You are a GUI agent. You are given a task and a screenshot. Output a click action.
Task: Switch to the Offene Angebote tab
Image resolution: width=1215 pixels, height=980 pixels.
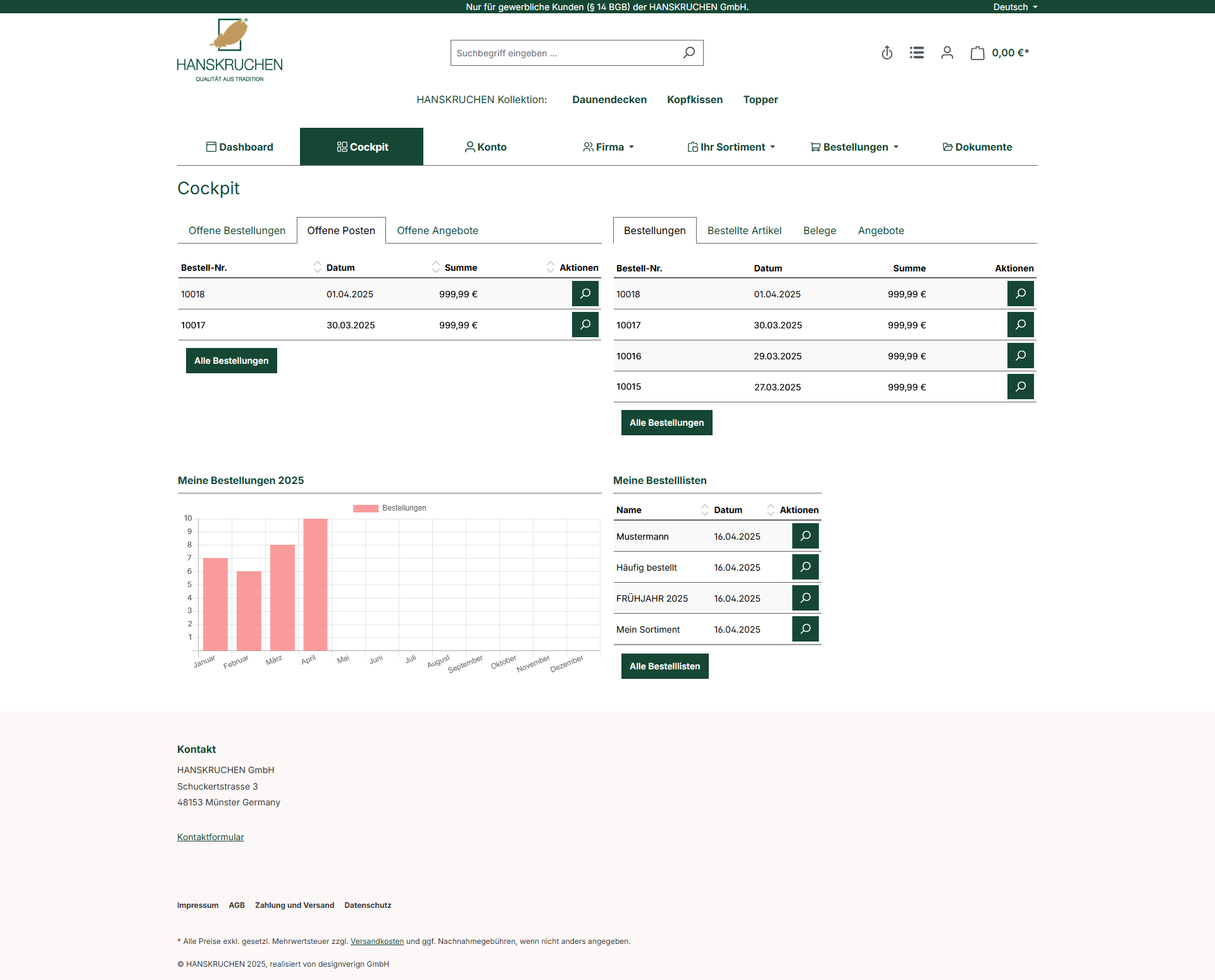tap(437, 230)
